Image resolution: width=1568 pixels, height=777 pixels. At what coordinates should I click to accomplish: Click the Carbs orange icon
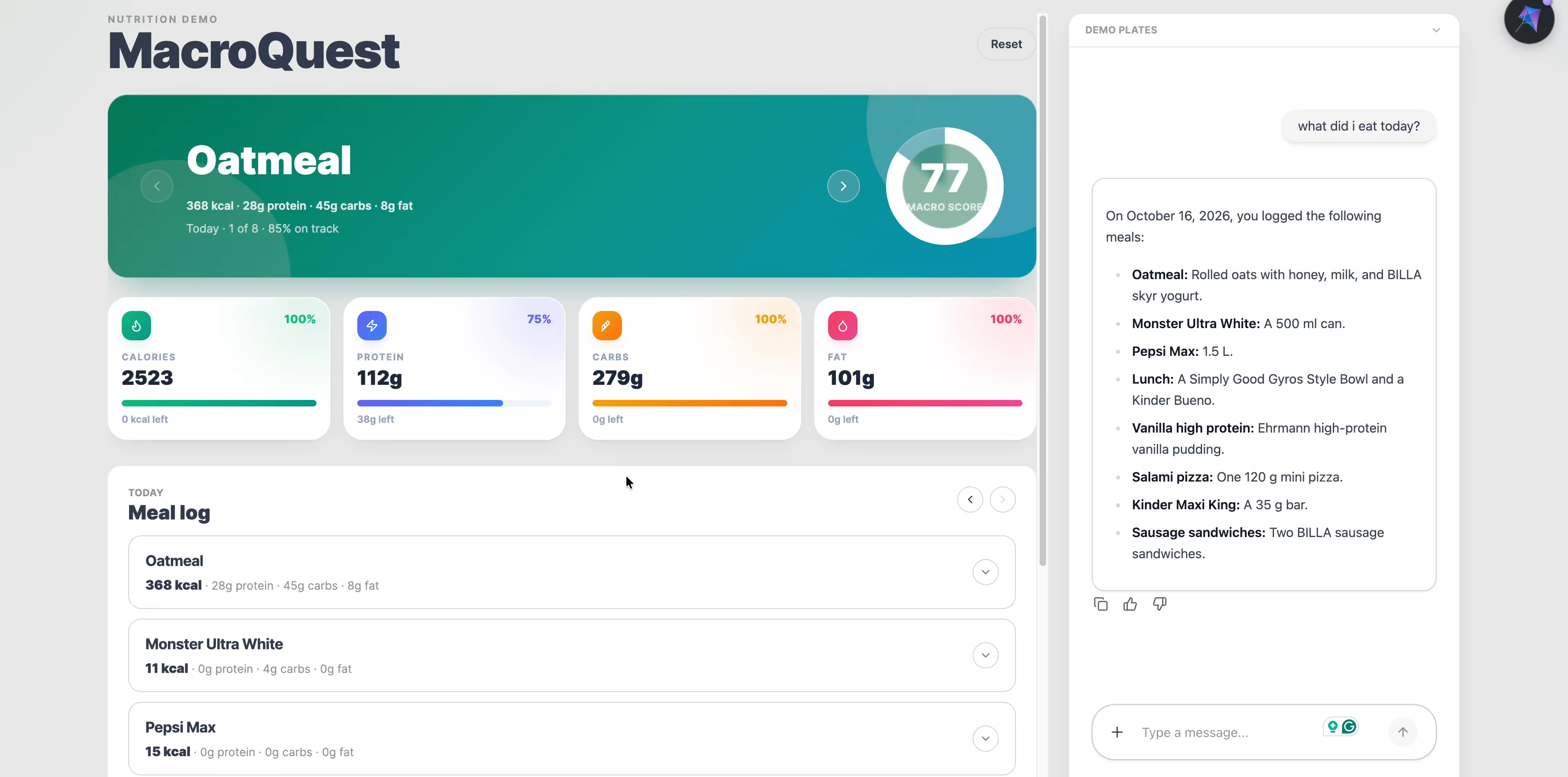(x=607, y=326)
